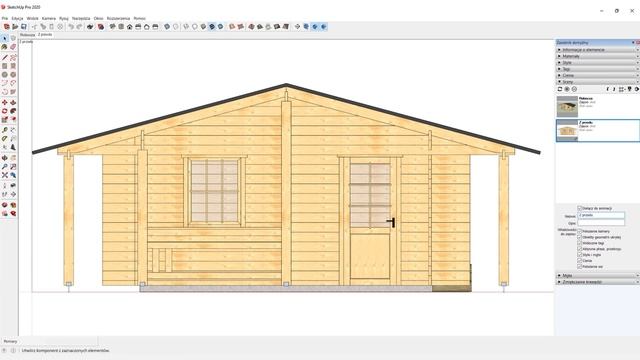Image resolution: width=640 pixels, height=360 pixels.
Task: Open the Kamera menu
Action: coord(49,18)
